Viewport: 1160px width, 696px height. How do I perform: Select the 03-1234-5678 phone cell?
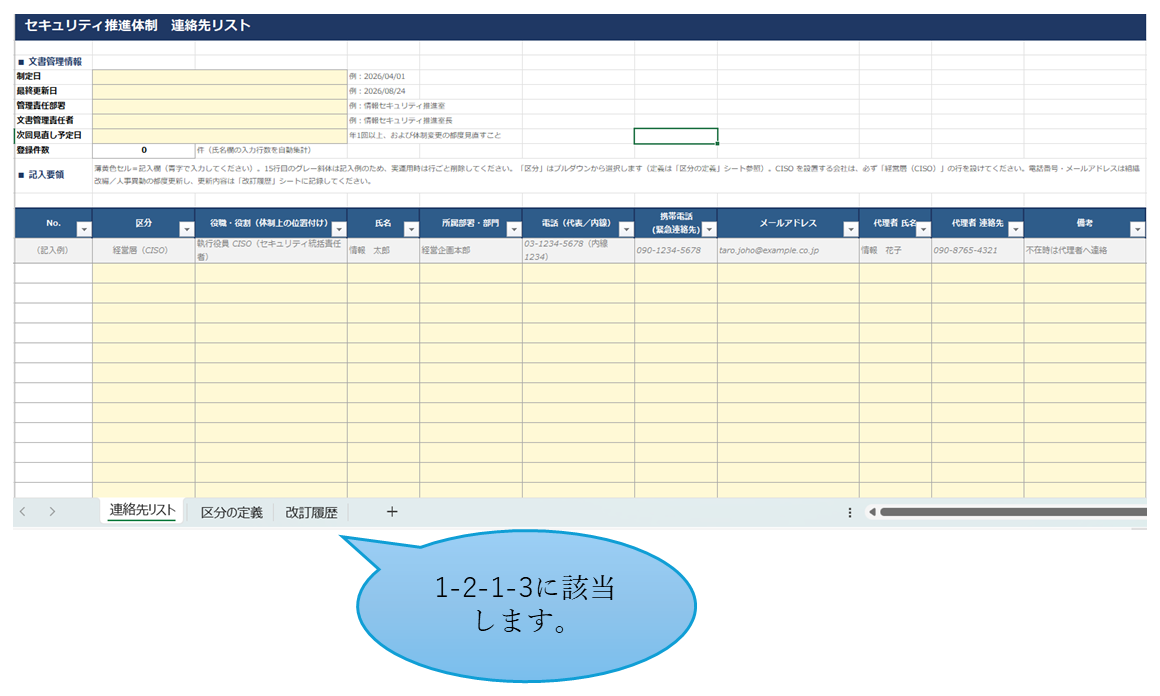[578, 250]
